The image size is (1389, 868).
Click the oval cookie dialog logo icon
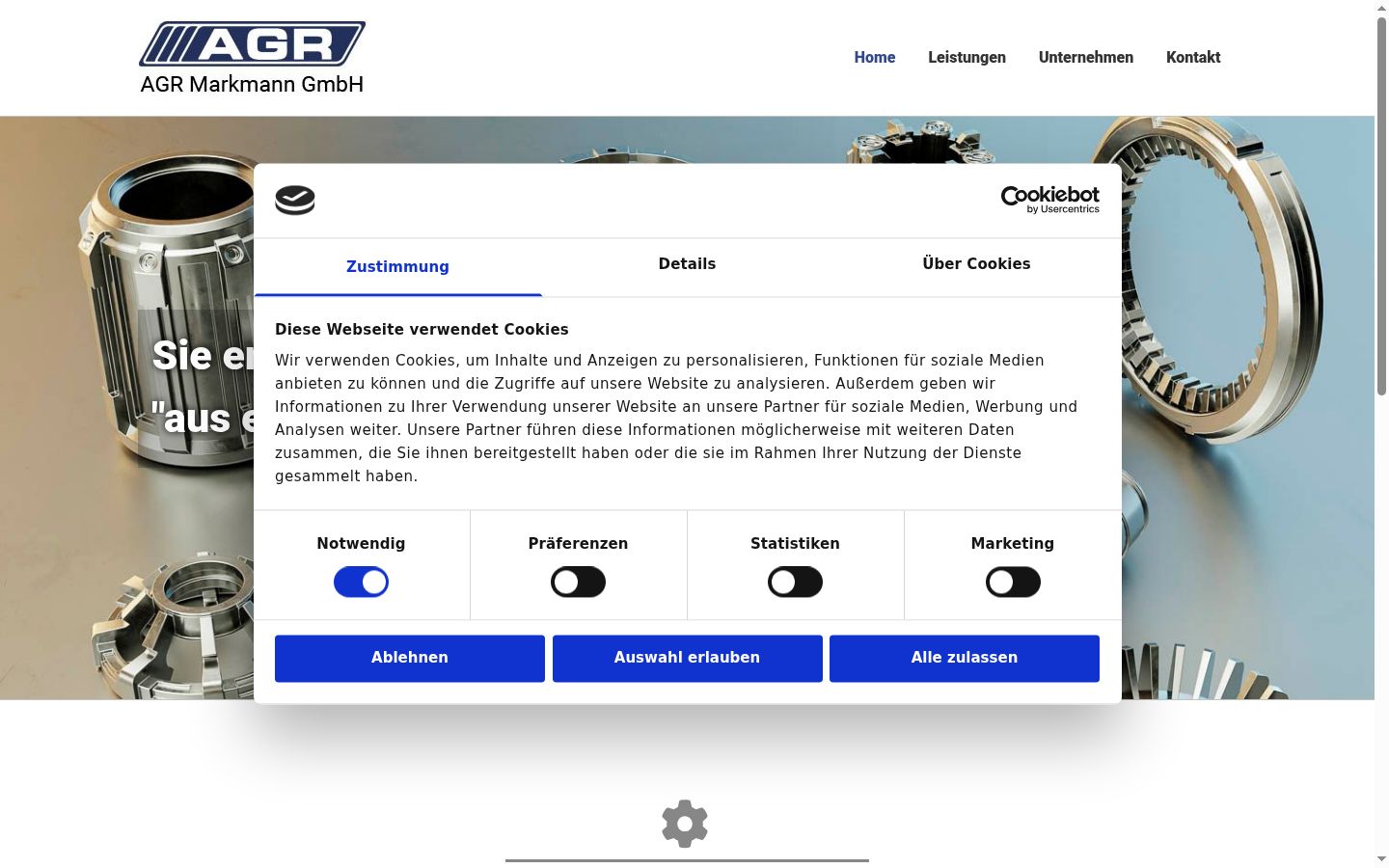pos(295,200)
